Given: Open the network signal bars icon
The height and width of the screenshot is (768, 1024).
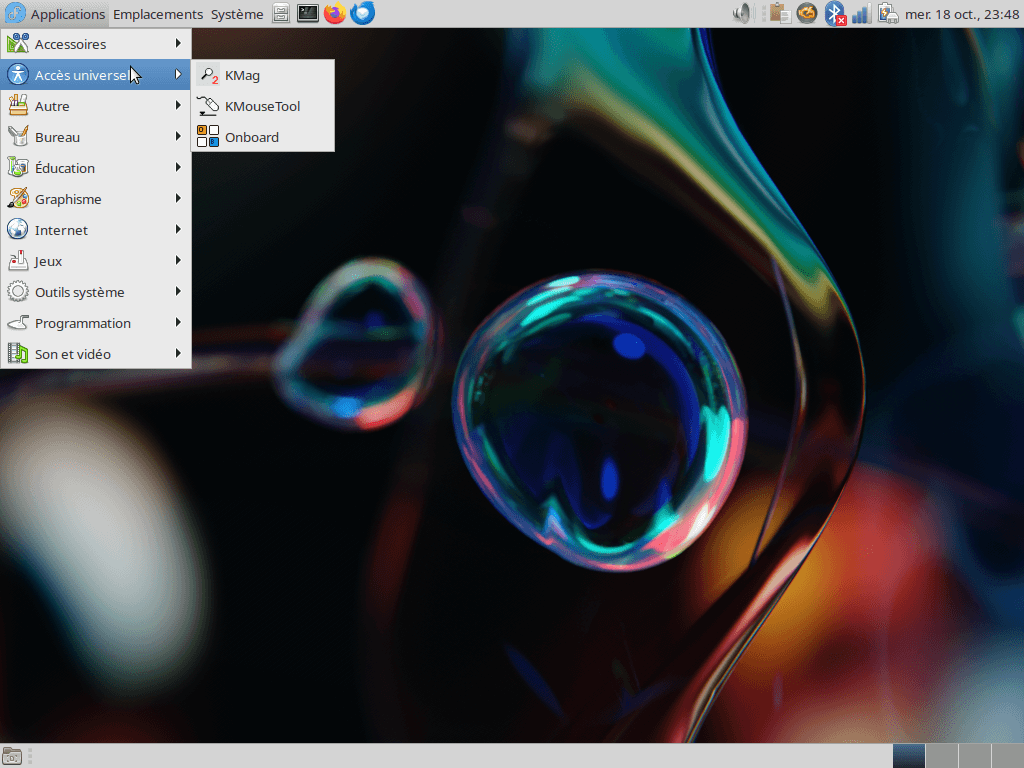Looking at the screenshot, I should [861, 14].
